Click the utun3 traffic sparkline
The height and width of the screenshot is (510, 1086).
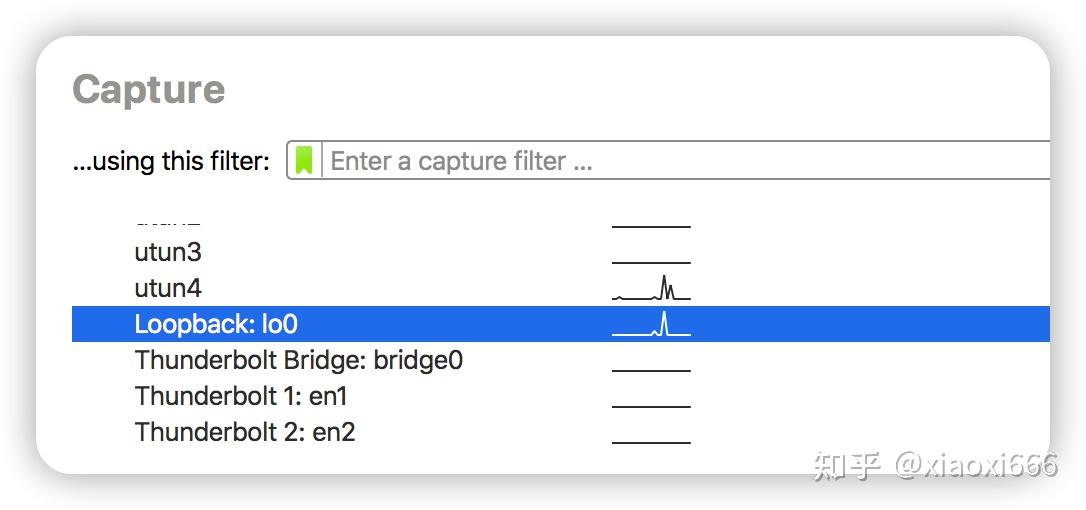651,258
